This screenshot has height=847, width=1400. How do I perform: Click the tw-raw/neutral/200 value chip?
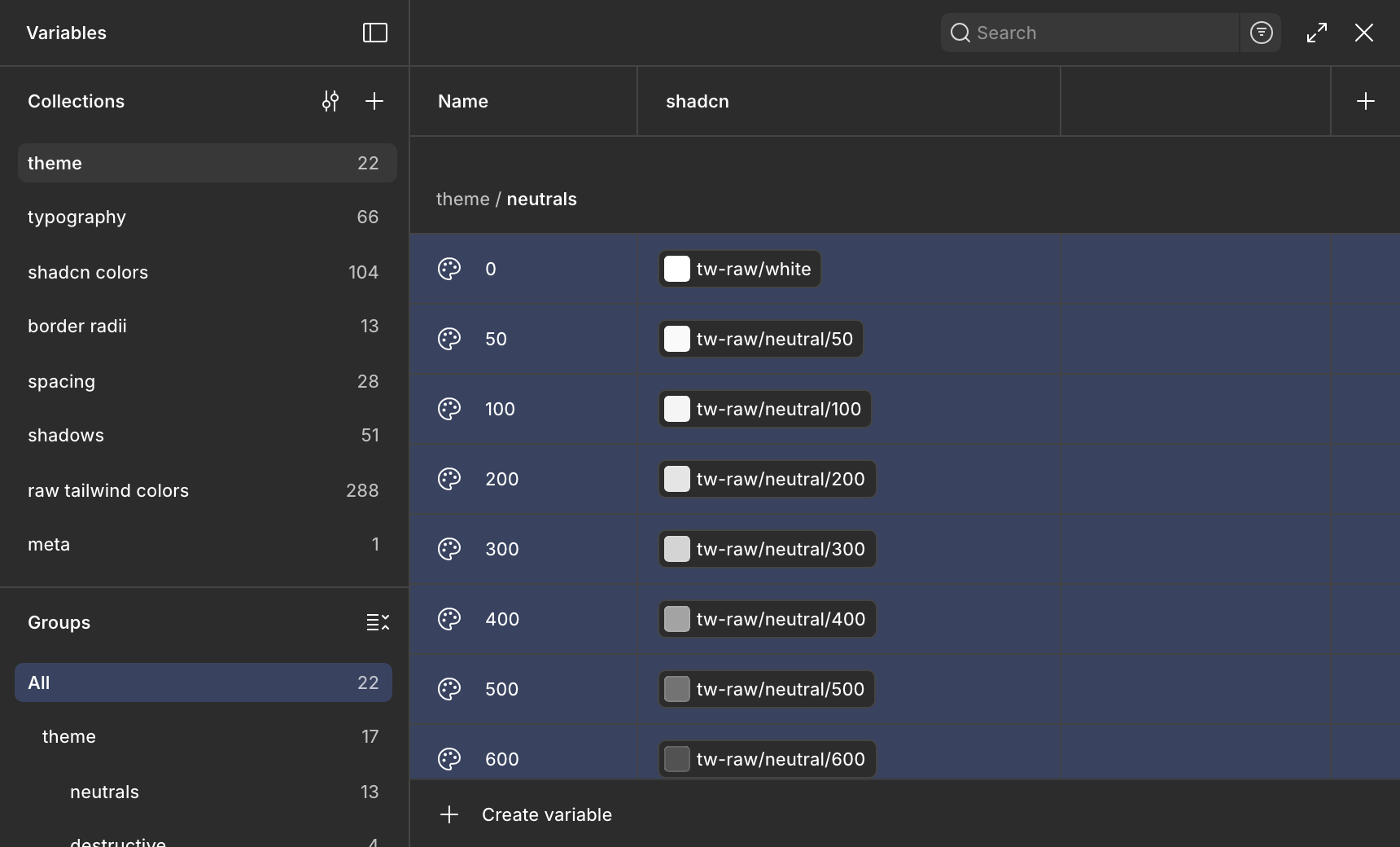click(767, 479)
